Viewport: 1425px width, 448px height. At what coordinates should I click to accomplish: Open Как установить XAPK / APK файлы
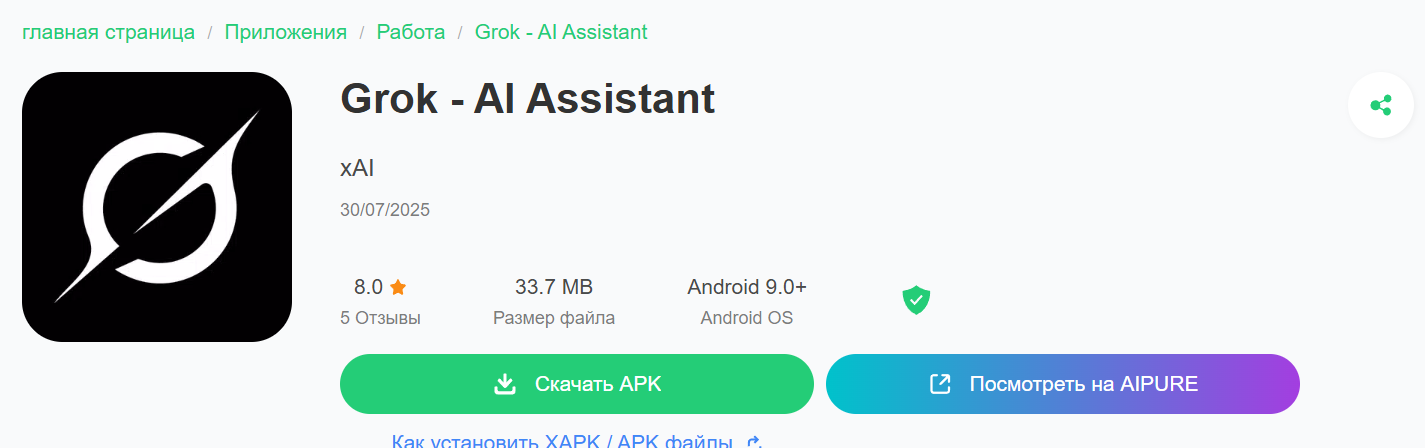[563, 441]
